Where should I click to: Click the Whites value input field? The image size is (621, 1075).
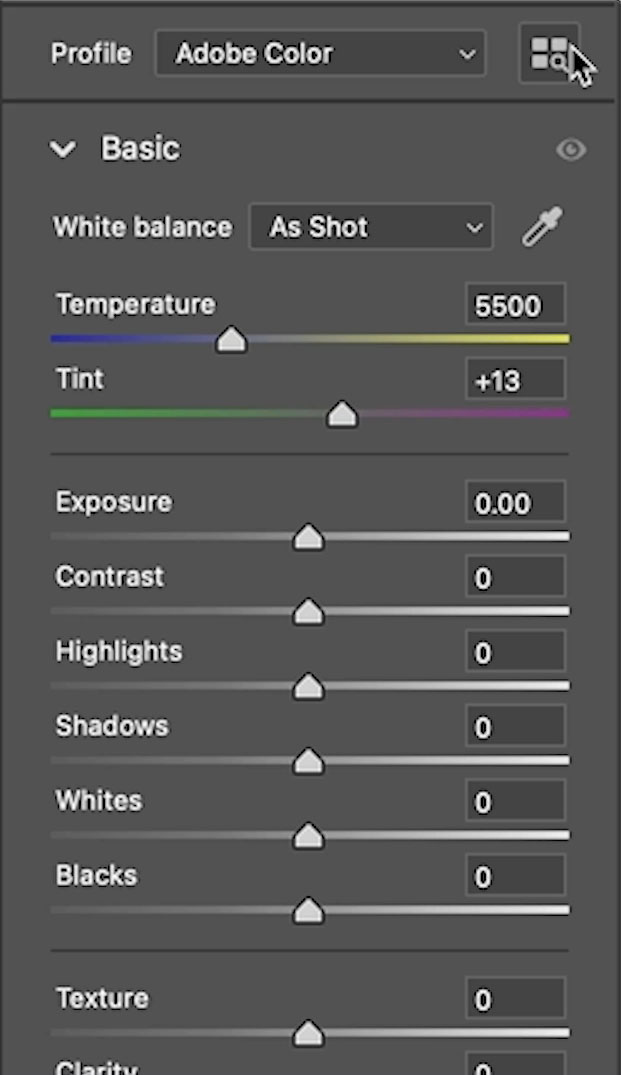pyautogui.click(x=515, y=802)
